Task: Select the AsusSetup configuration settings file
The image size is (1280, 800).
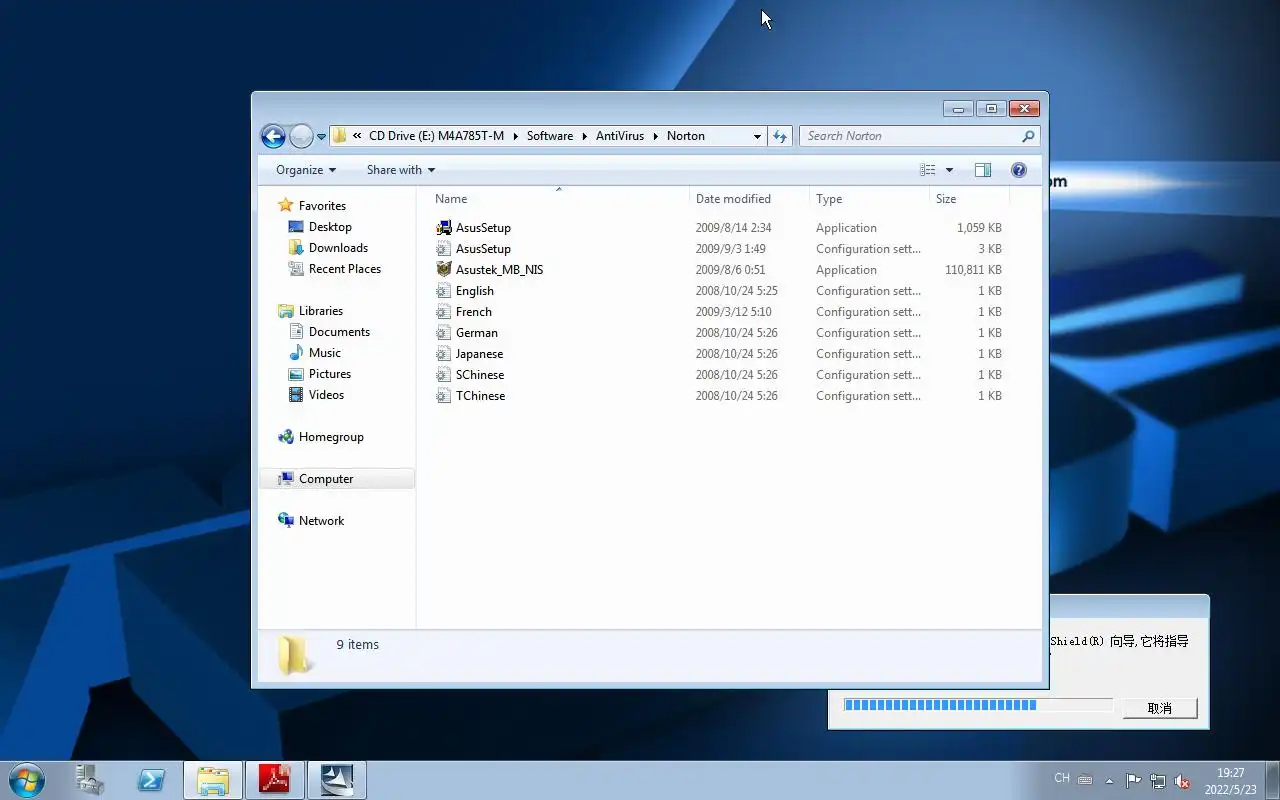Action: click(x=483, y=249)
